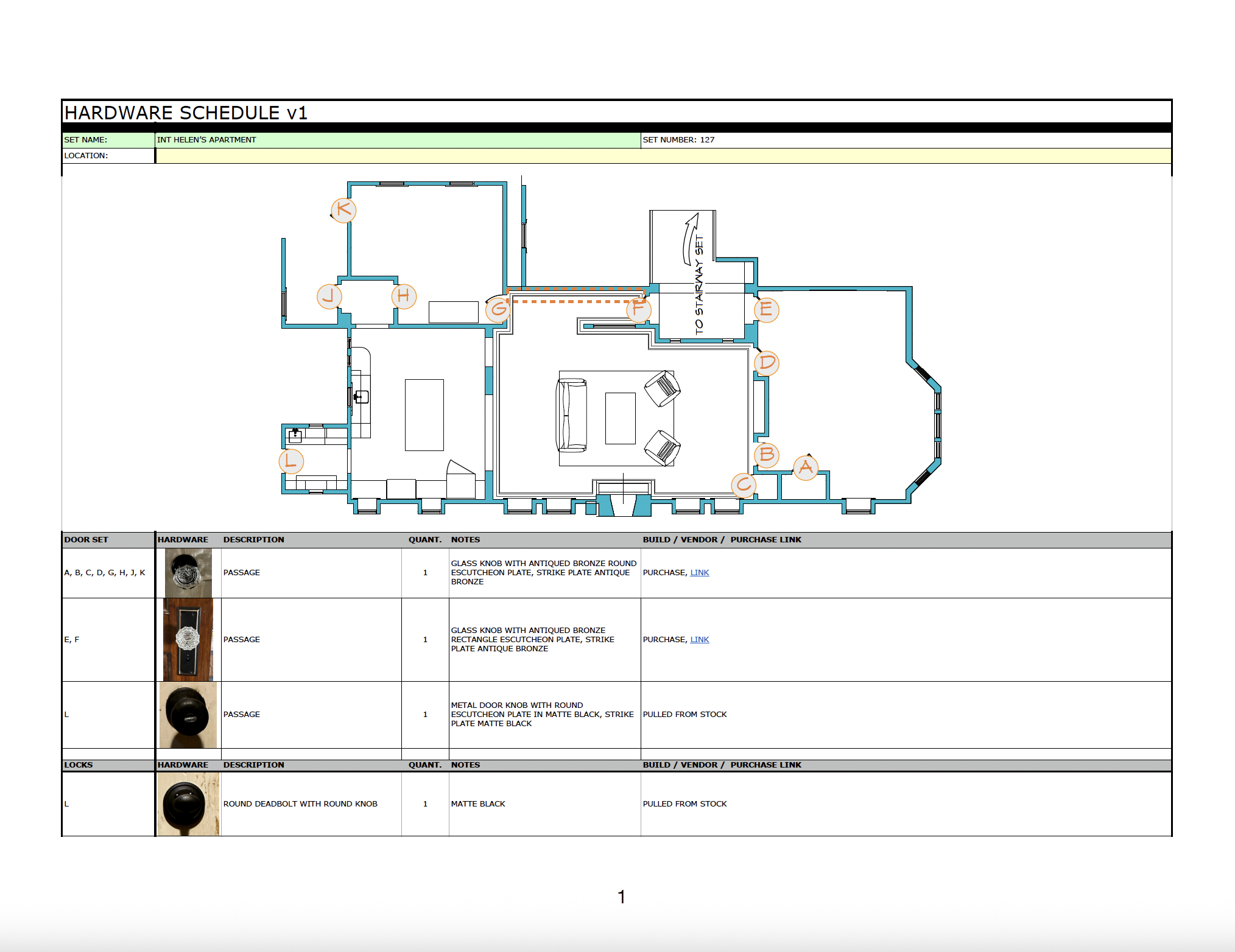Click the LOCKS section header row
Image resolution: width=1235 pixels, height=952 pixels.
click(x=79, y=765)
